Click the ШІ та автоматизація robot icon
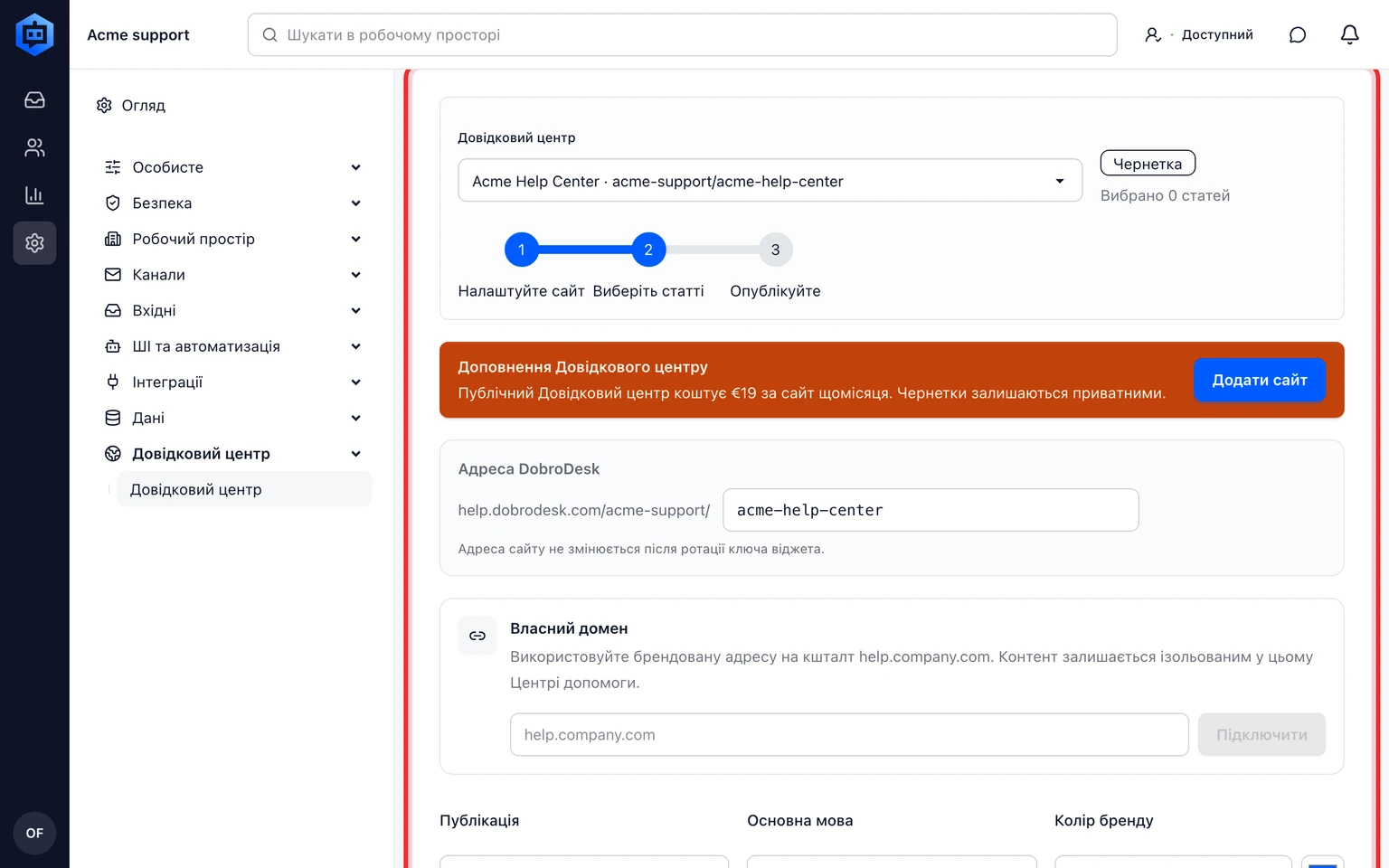1389x868 pixels. [x=113, y=346]
